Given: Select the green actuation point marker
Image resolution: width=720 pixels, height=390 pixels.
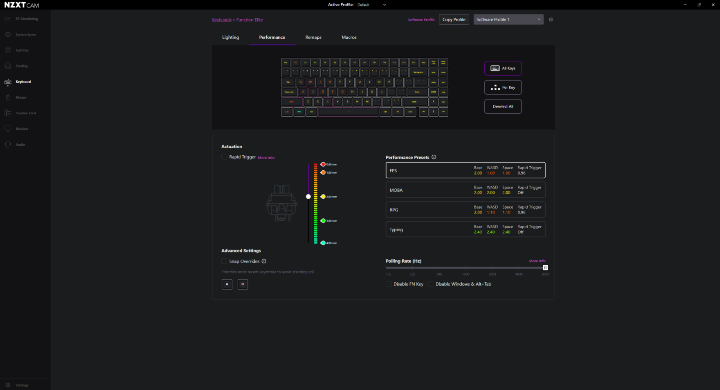Looking at the screenshot, I should [x=323, y=220].
